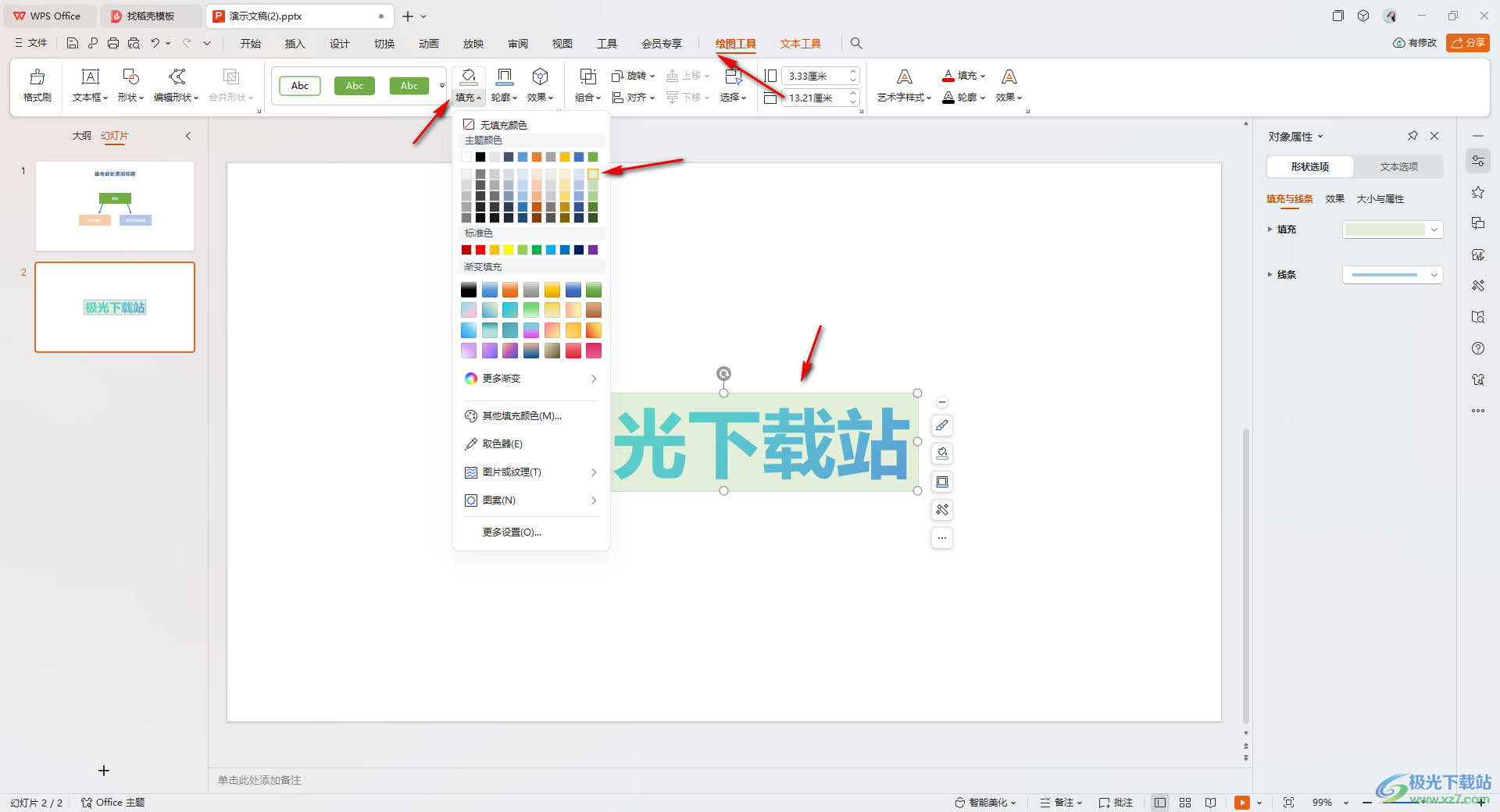The height and width of the screenshot is (812, 1500).
Task: Pick the red standard color swatch
Action: 480,250
